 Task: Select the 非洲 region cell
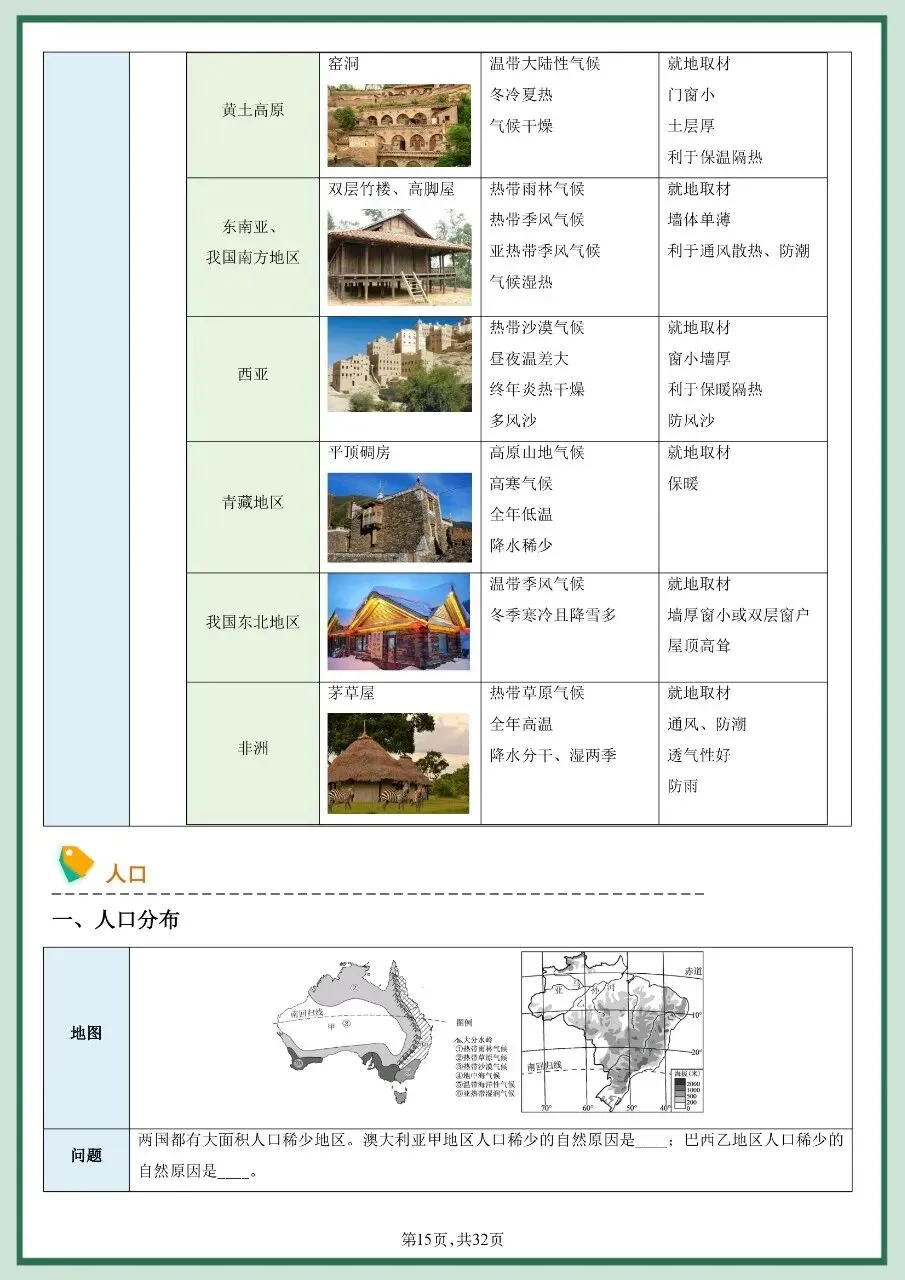coord(253,753)
